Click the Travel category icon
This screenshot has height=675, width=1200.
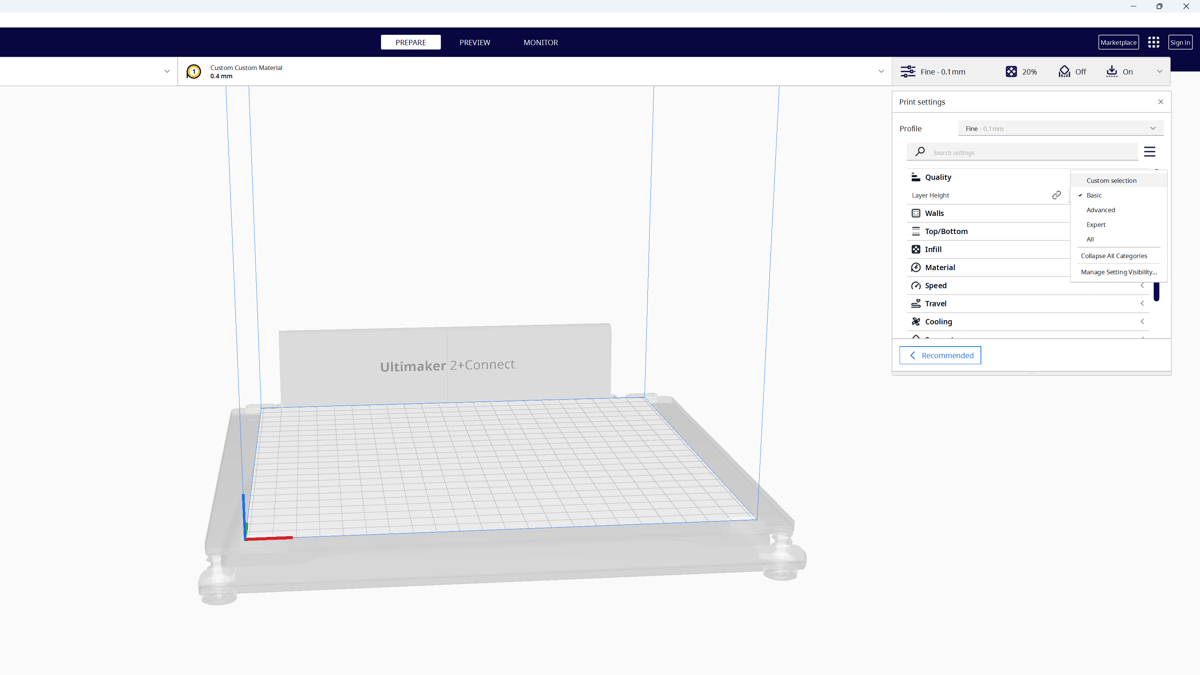[915, 303]
